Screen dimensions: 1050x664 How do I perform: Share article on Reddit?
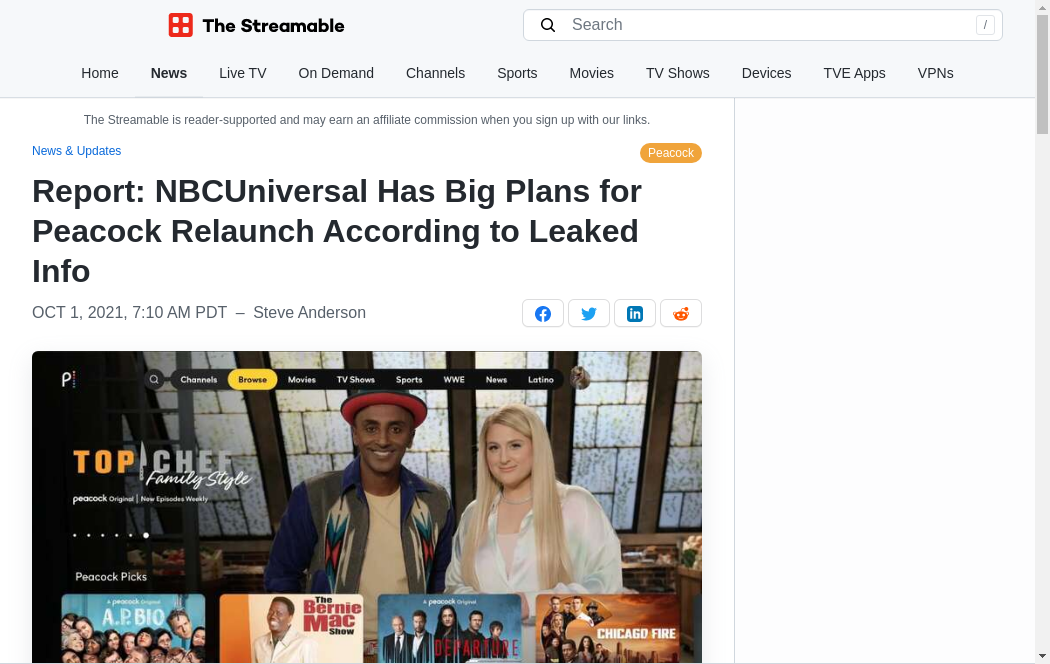click(681, 313)
